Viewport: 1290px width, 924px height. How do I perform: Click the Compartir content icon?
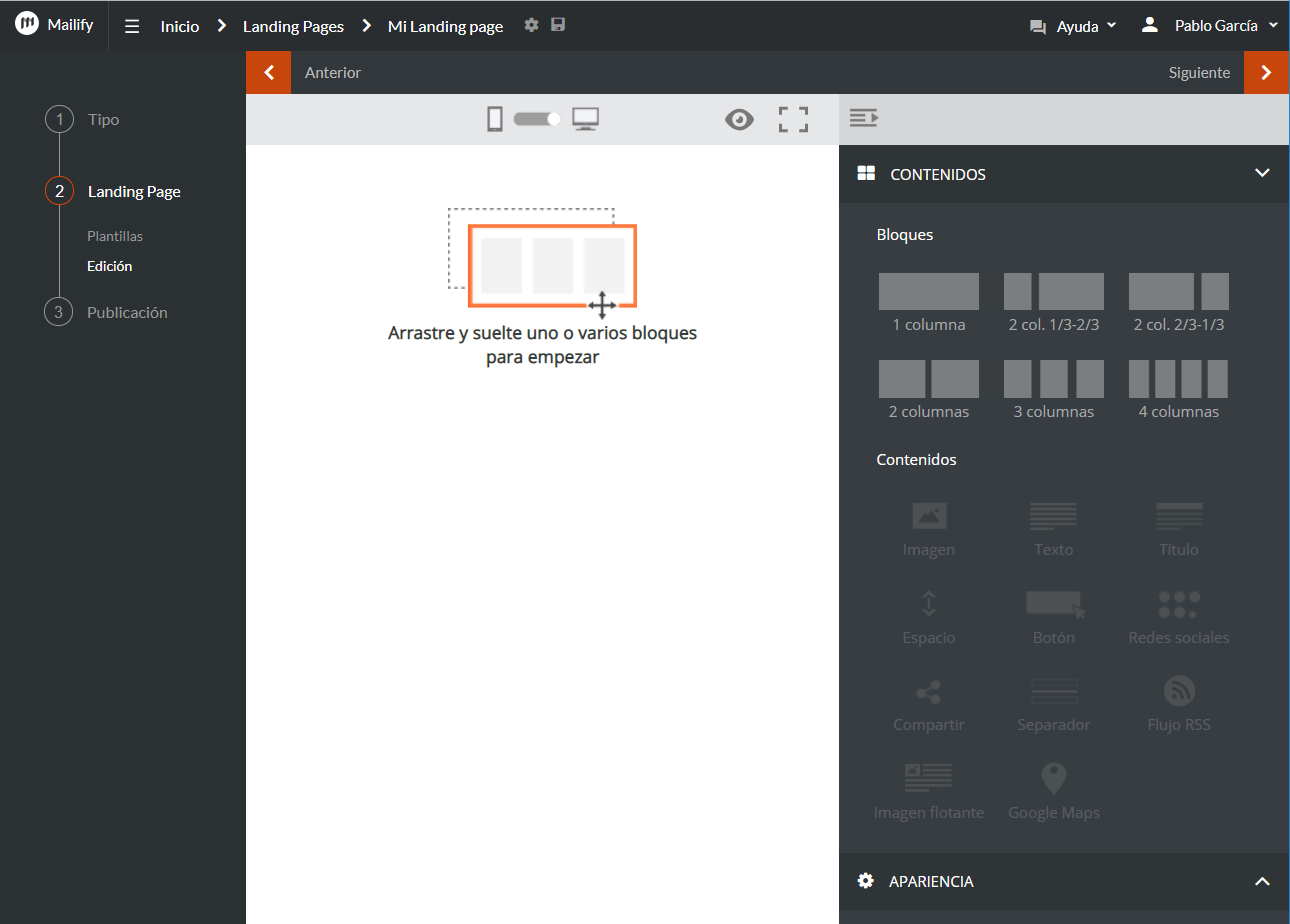pyautogui.click(x=929, y=691)
